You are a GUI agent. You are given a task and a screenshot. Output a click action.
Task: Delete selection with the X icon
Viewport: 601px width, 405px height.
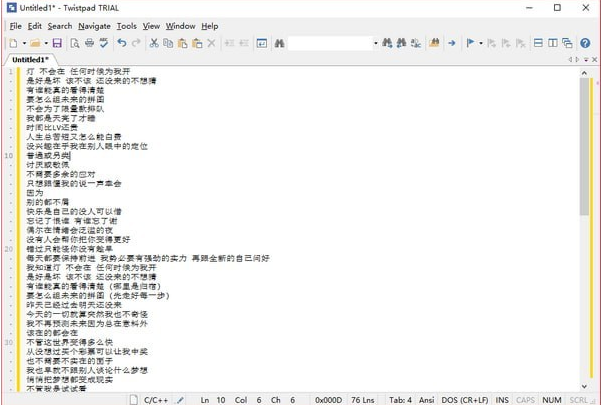click(x=211, y=43)
